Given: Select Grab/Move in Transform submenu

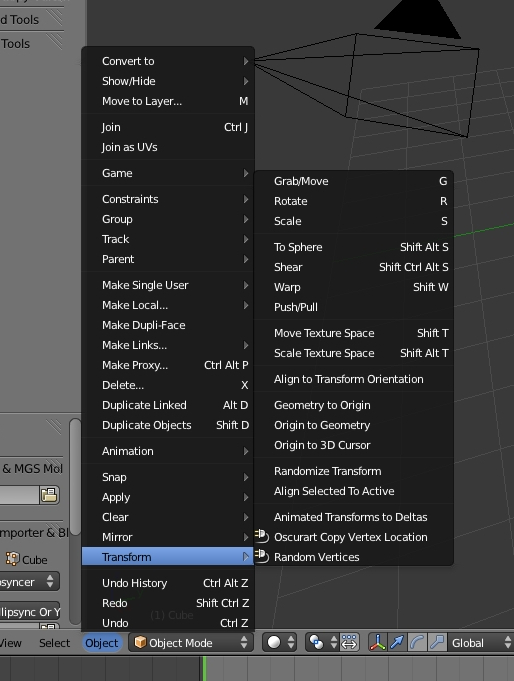Looking at the screenshot, I should (354, 181).
